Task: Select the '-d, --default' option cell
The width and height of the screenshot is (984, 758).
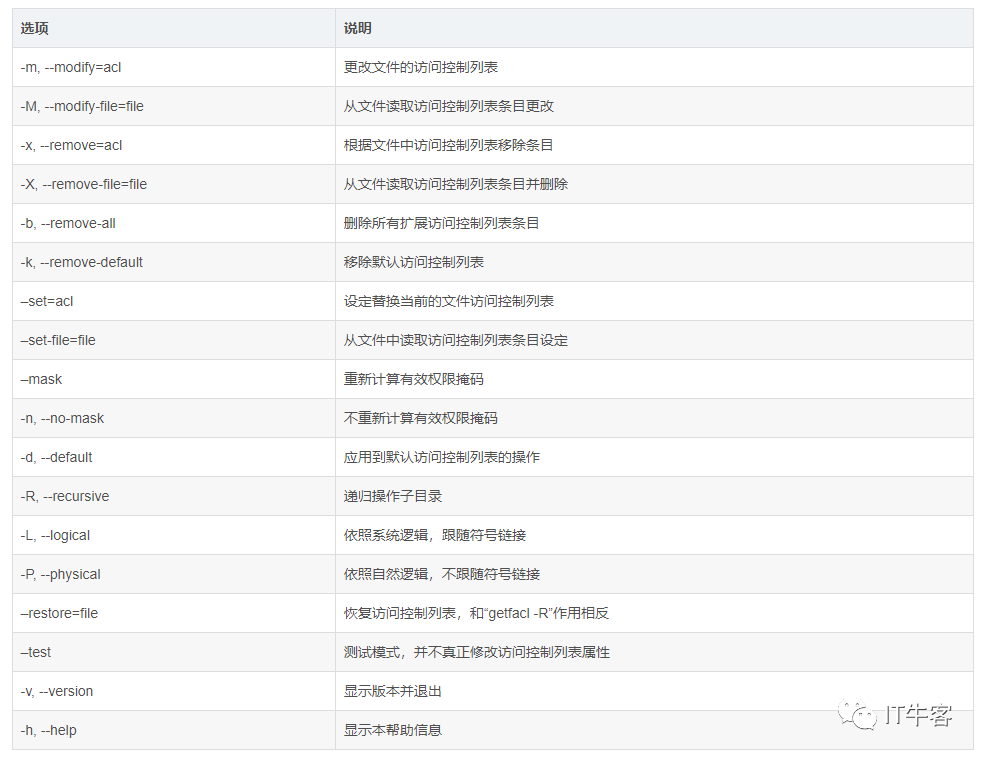Action: [174, 457]
